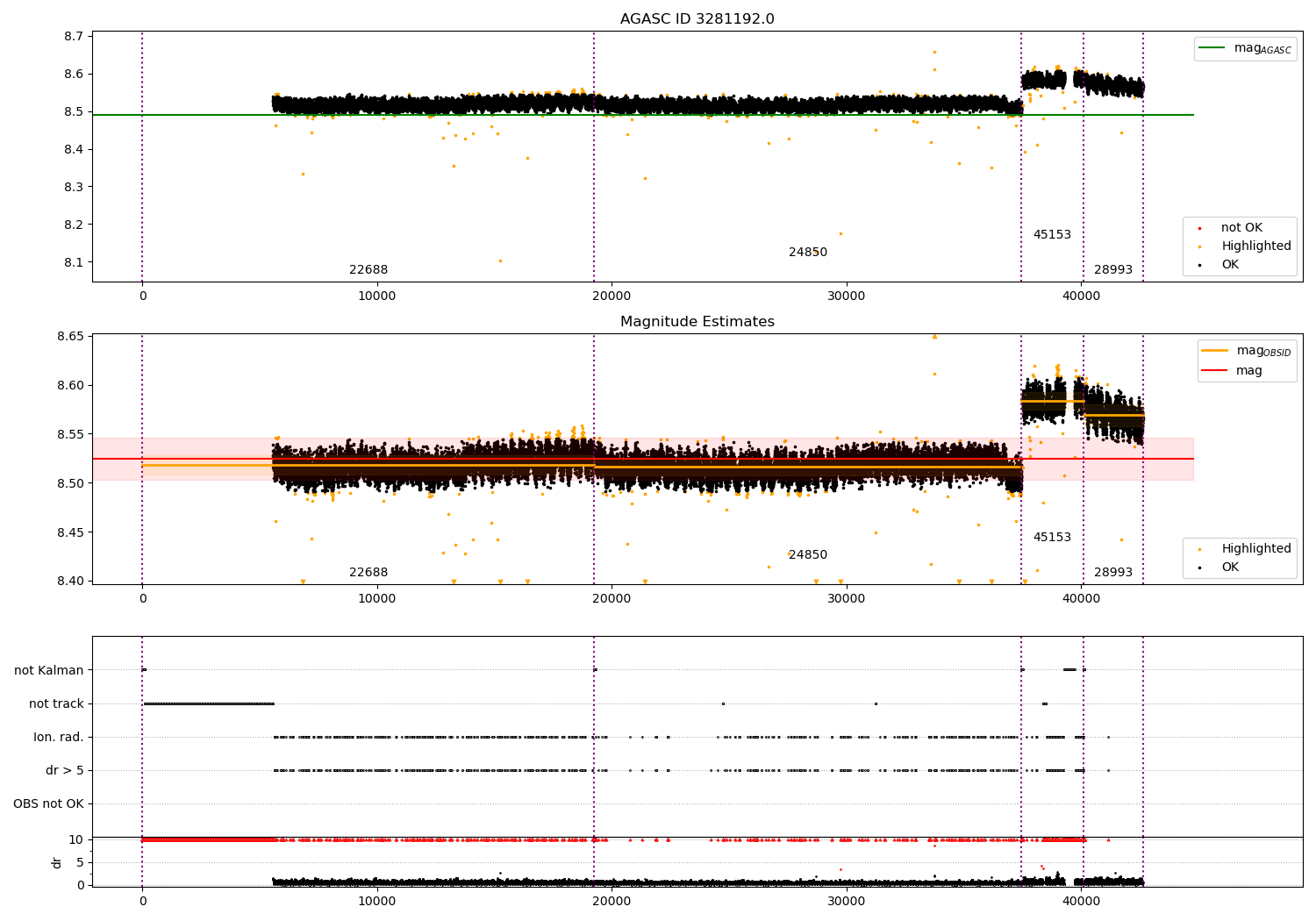
Task: Click x-axis tick 40000 under Magnitude Estimates plot
Action: click(1081, 599)
